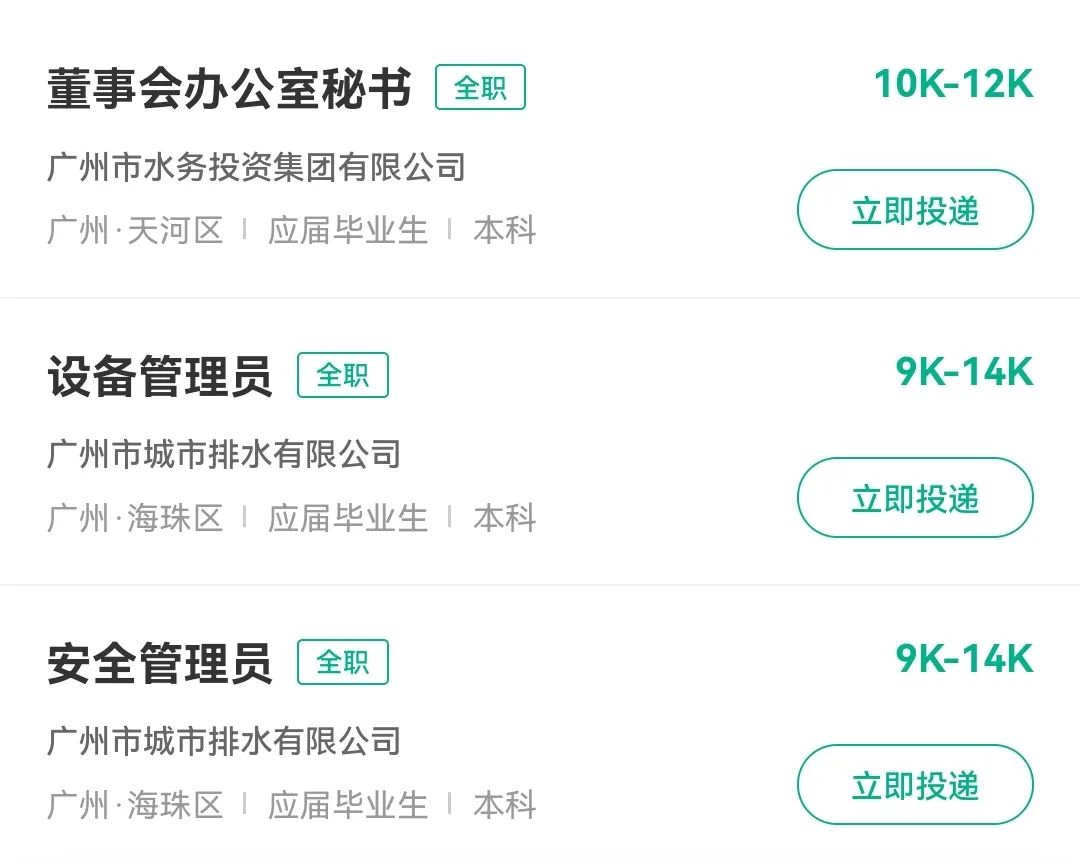The height and width of the screenshot is (862, 1080).
Task: Click 应届毕业生 label in 安全管理员 listing
Action: 347,805
